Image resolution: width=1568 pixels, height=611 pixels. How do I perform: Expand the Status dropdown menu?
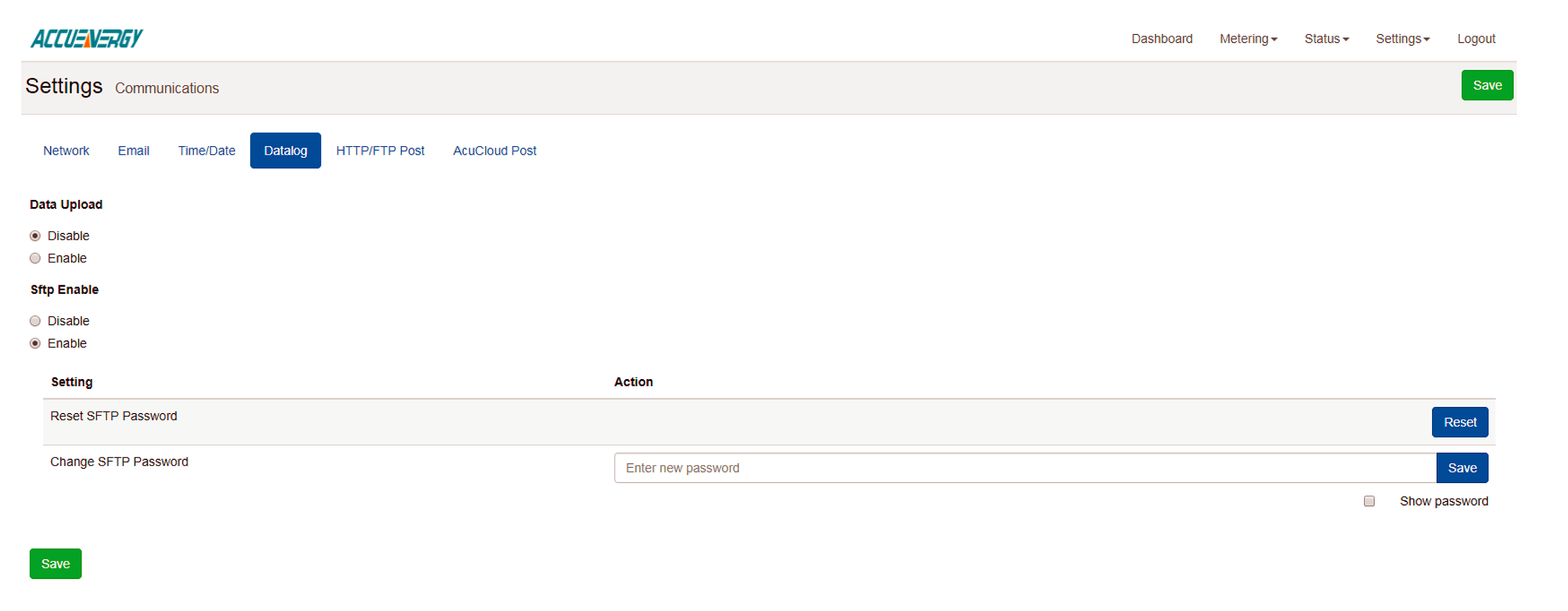[x=1326, y=39]
